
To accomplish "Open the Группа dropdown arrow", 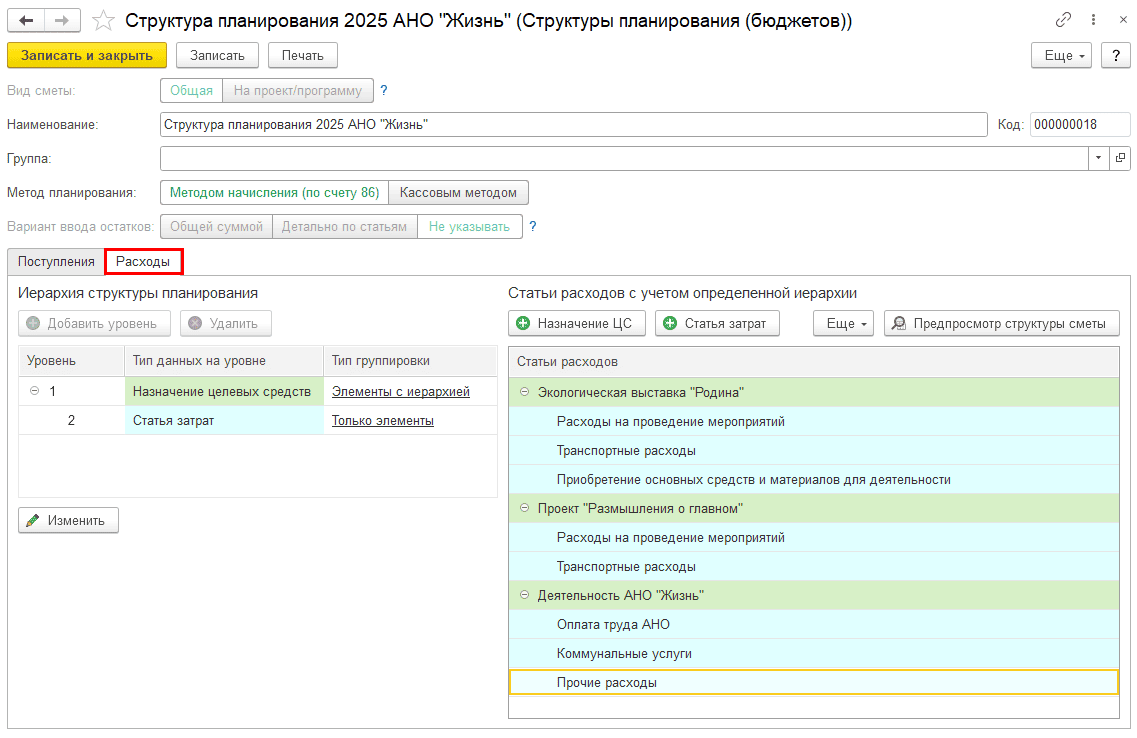I will coord(1098,158).
